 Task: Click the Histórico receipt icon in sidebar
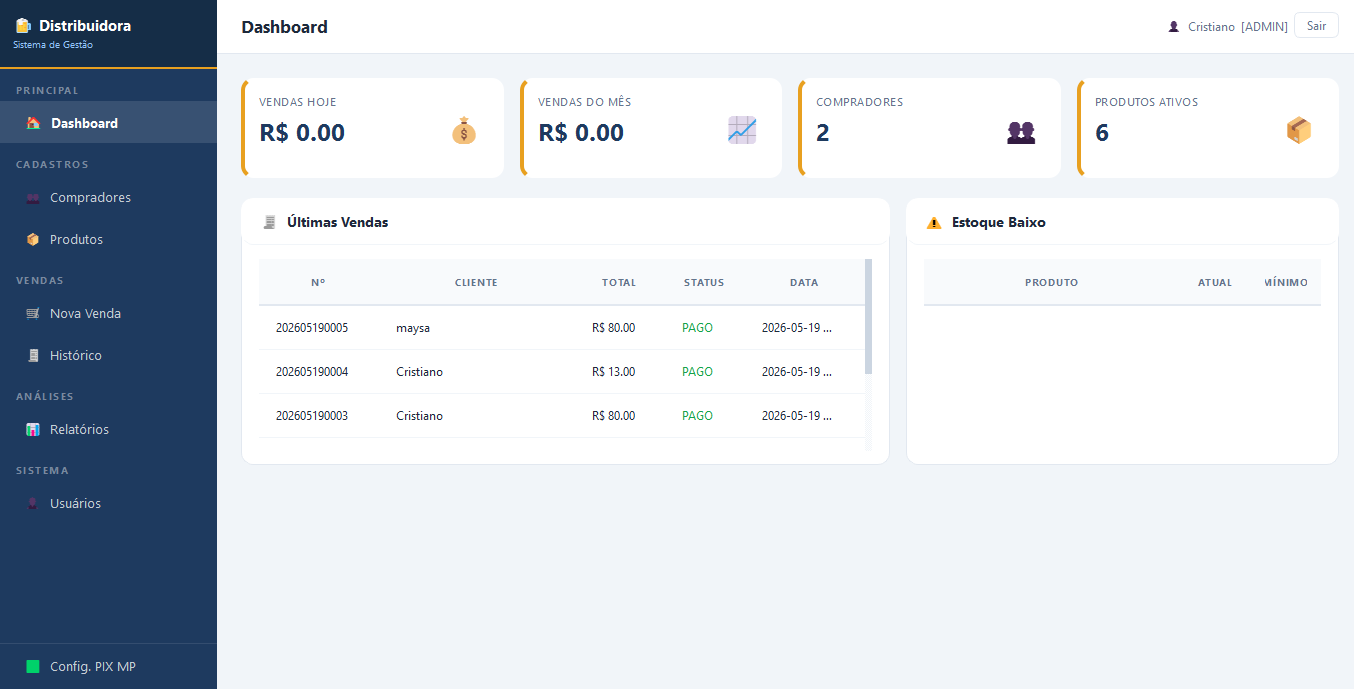[x=33, y=356]
